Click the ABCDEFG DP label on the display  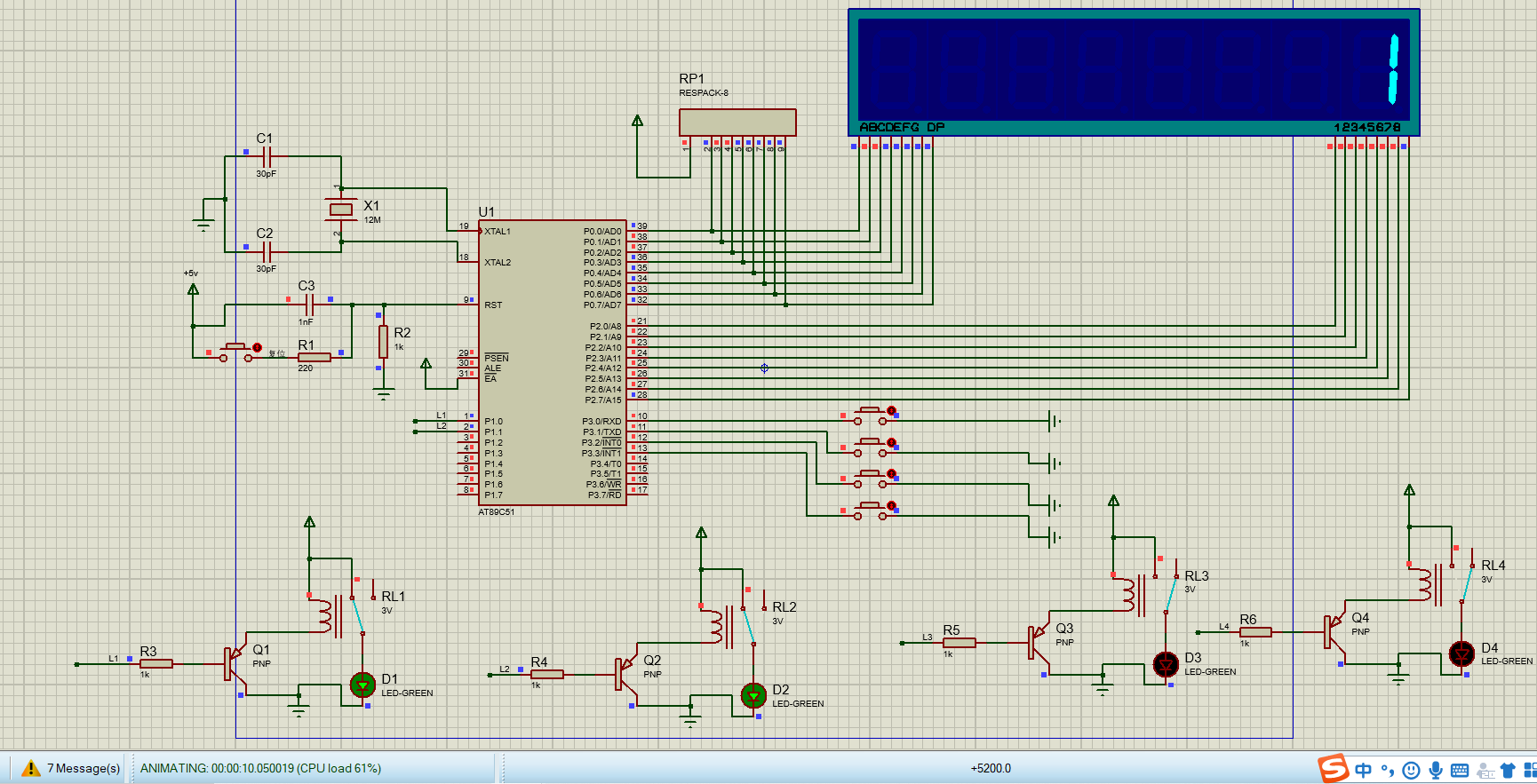tap(902, 127)
